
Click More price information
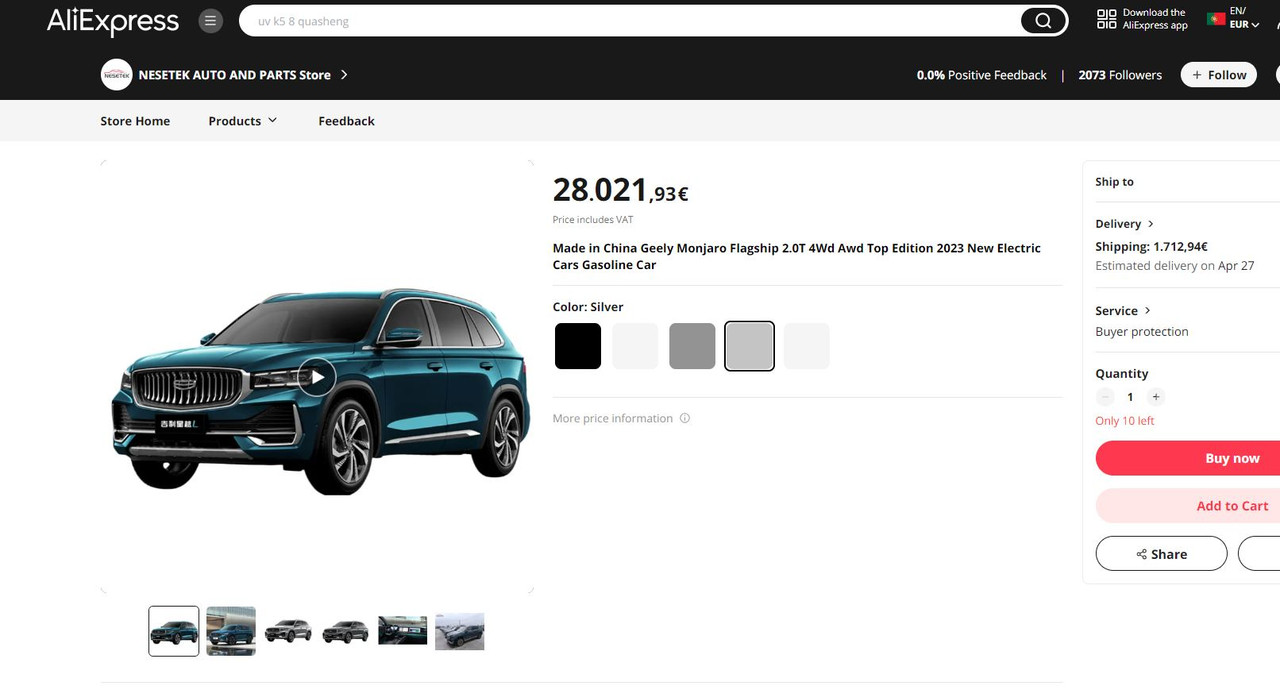613,418
